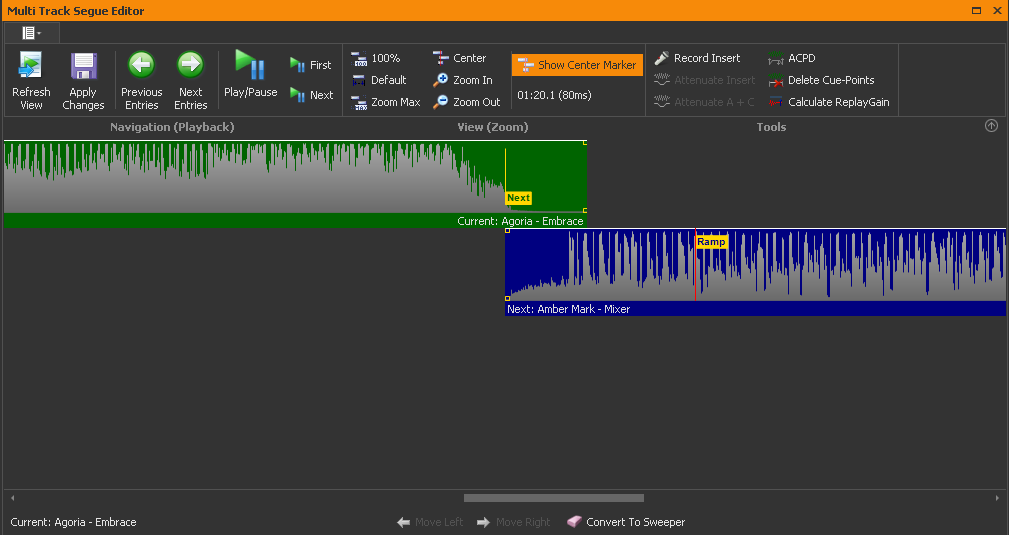Zoom Out on the waveform
Viewport: 1009px width, 535px height.
[x=467, y=102]
